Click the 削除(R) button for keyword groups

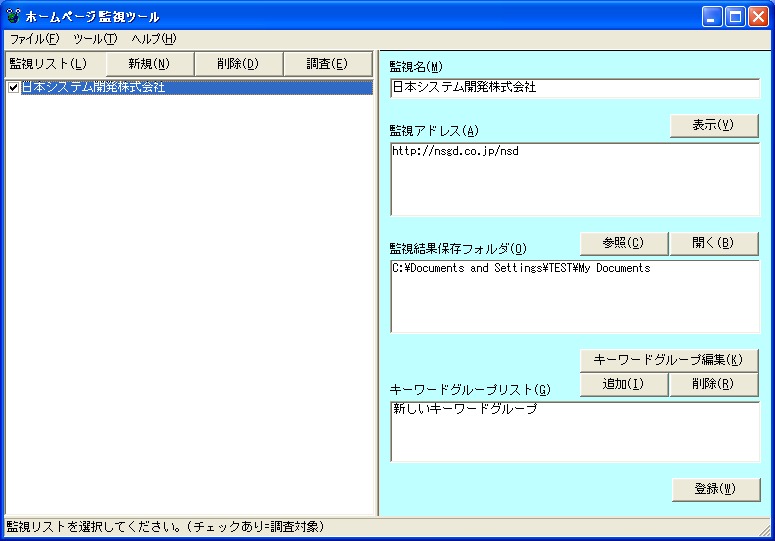click(x=714, y=384)
